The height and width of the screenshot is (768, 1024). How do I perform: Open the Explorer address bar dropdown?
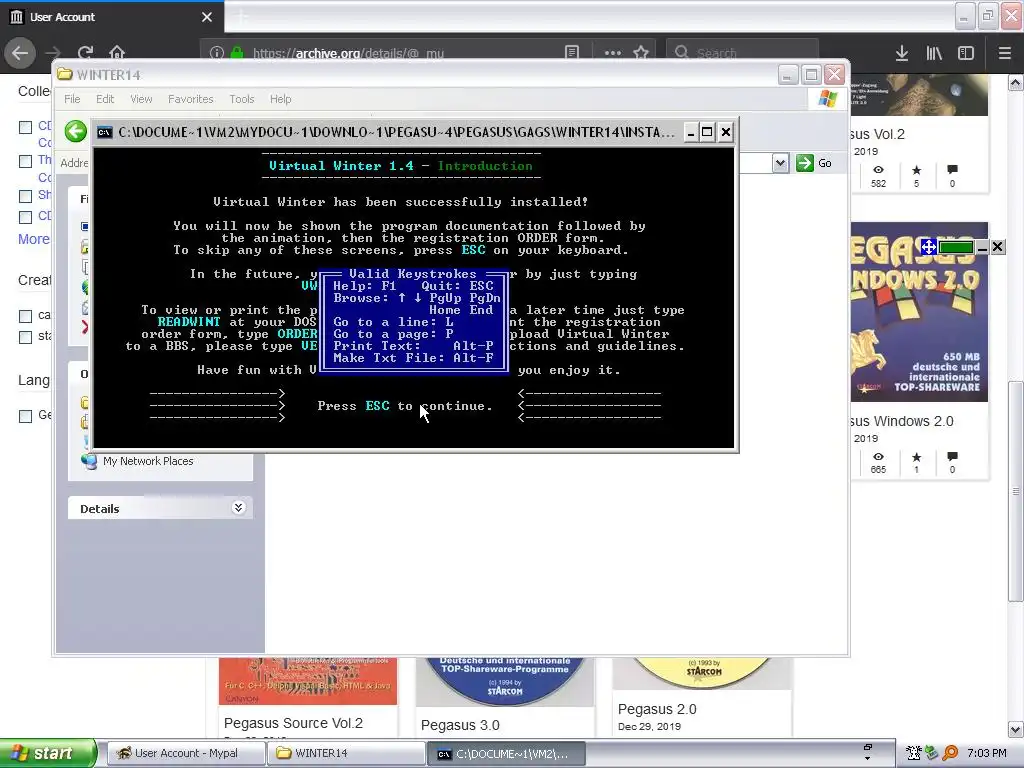pyautogui.click(x=780, y=163)
